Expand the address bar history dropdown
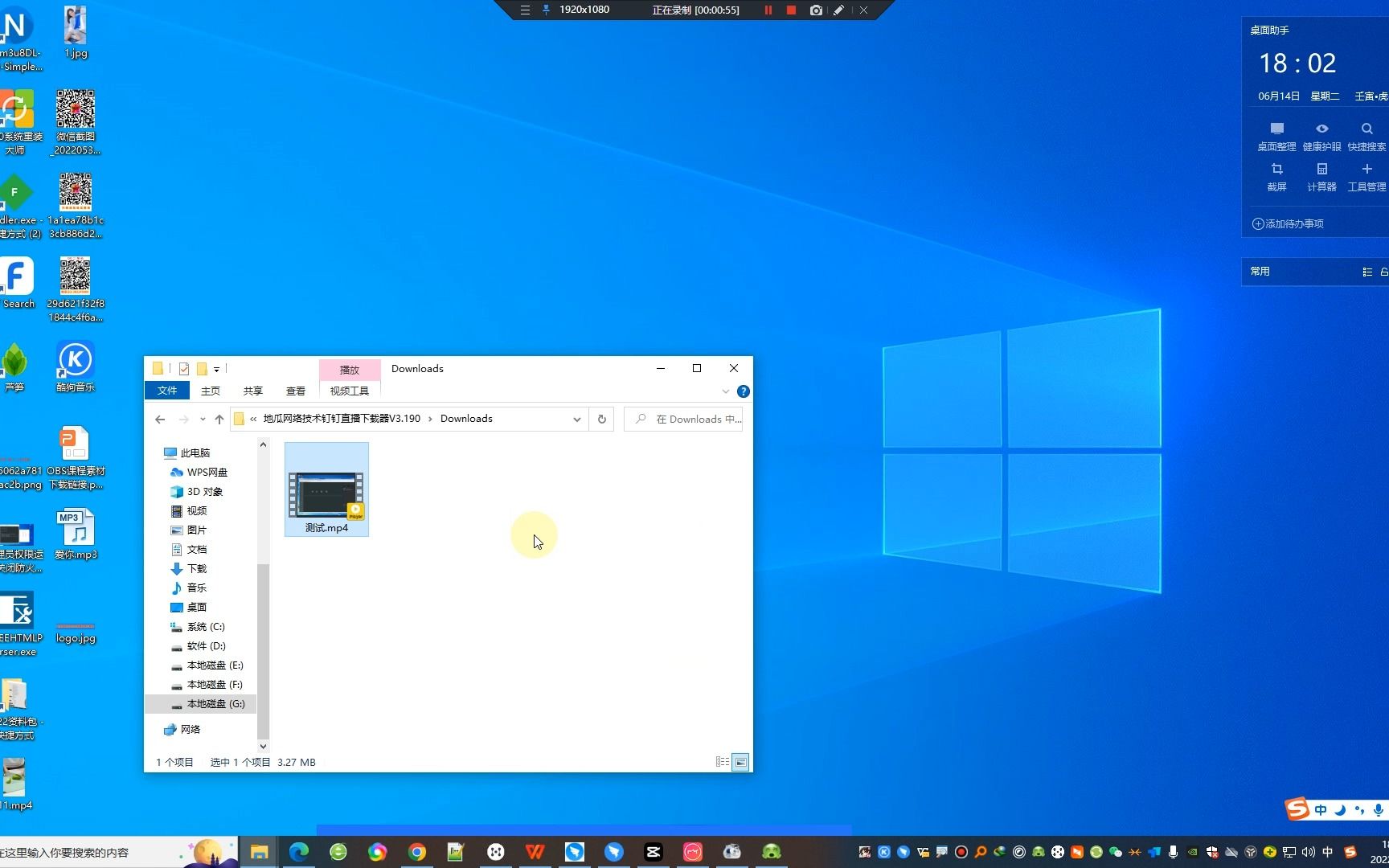 pos(576,419)
